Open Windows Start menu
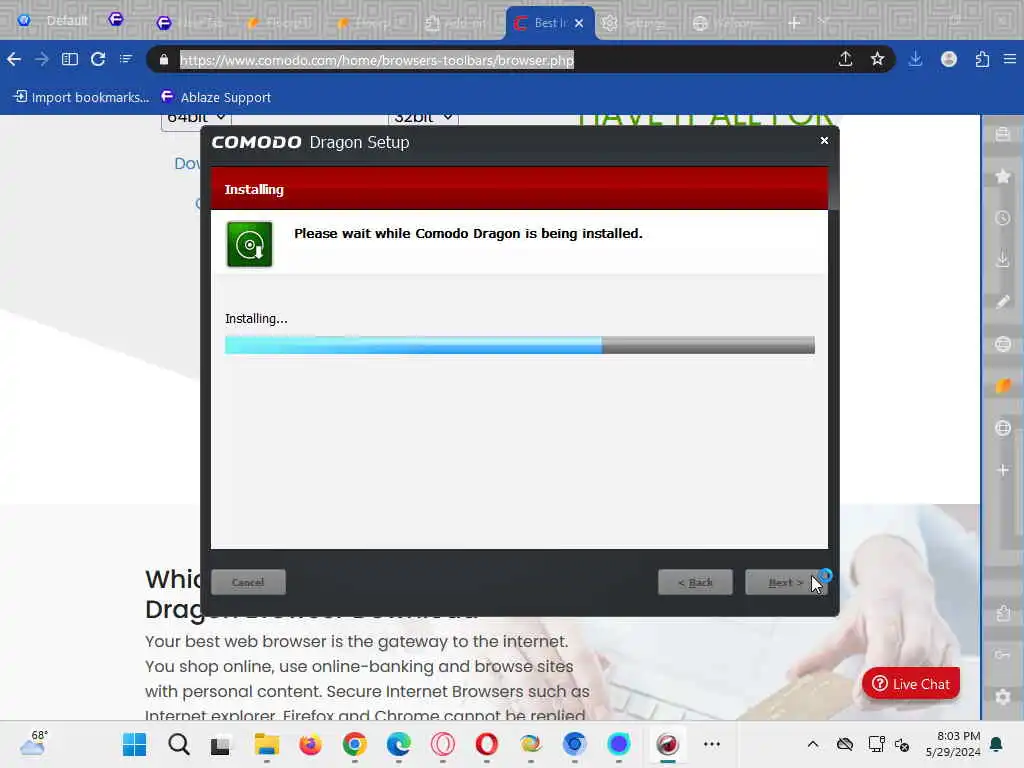Screen dimensions: 1024x768 pos(135,744)
